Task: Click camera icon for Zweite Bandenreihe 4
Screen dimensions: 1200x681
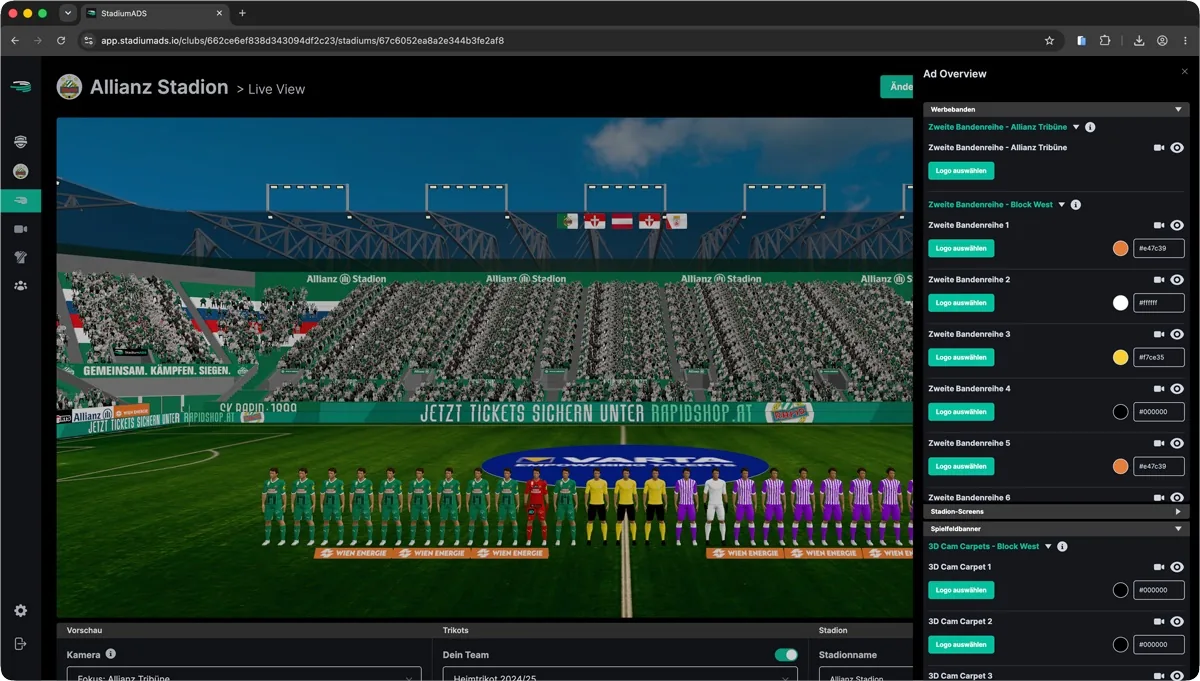Action: pyautogui.click(x=1159, y=389)
